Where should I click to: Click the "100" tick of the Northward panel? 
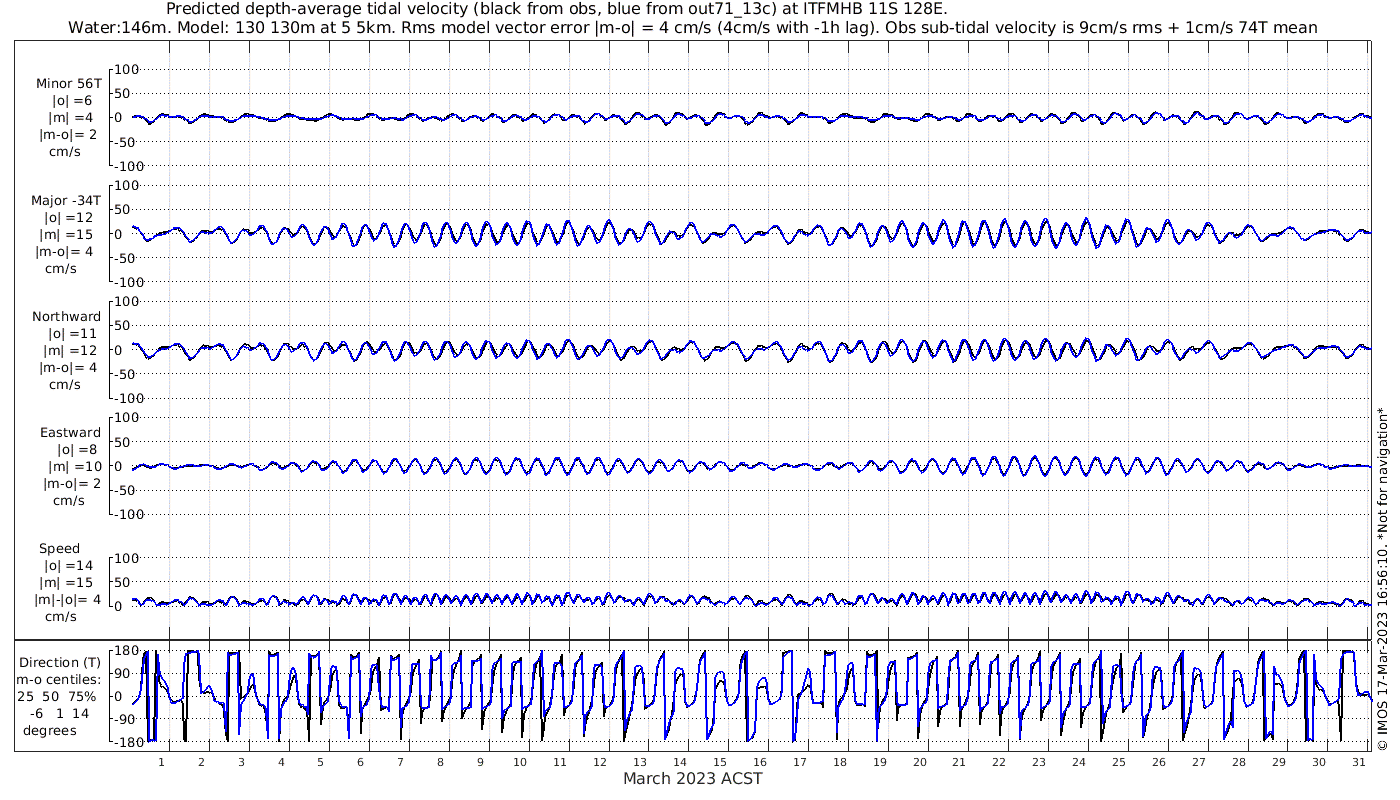click(127, 301)
